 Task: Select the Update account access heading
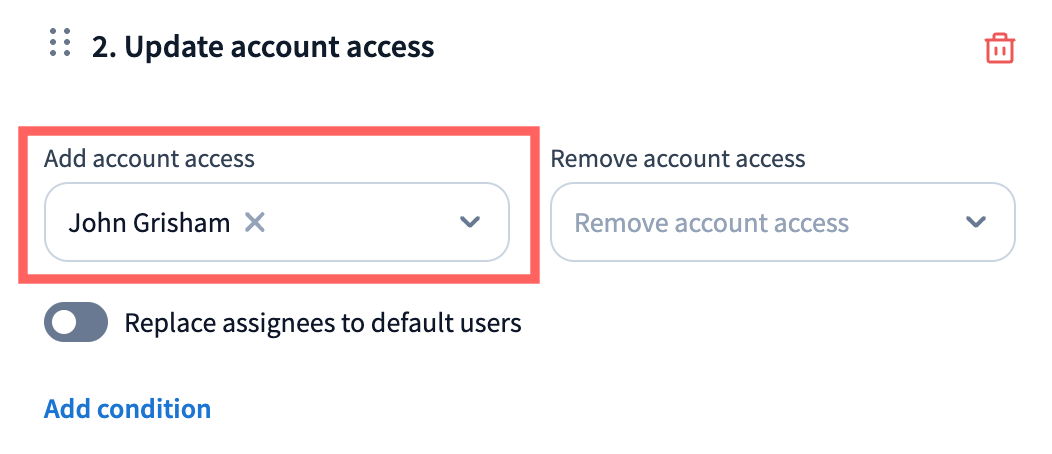(x=263, y=46)
